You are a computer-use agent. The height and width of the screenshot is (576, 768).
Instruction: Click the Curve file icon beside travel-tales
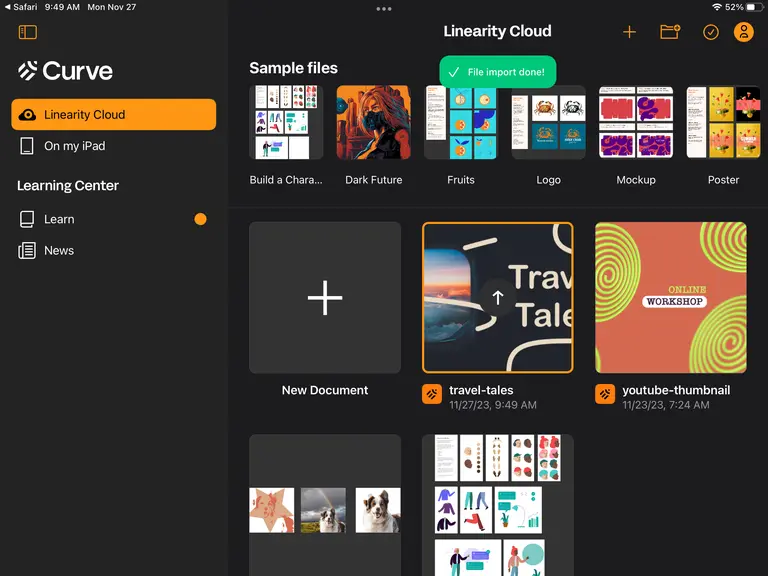point(432,394)
